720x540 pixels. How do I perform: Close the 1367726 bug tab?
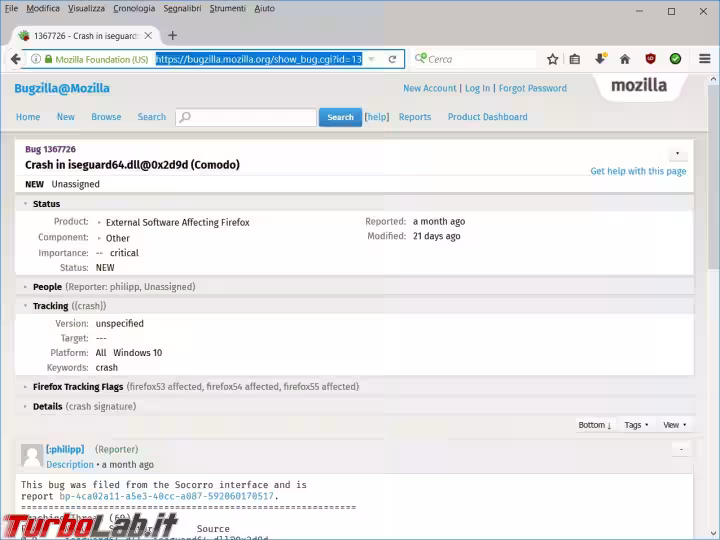click(x=148, y=35)
